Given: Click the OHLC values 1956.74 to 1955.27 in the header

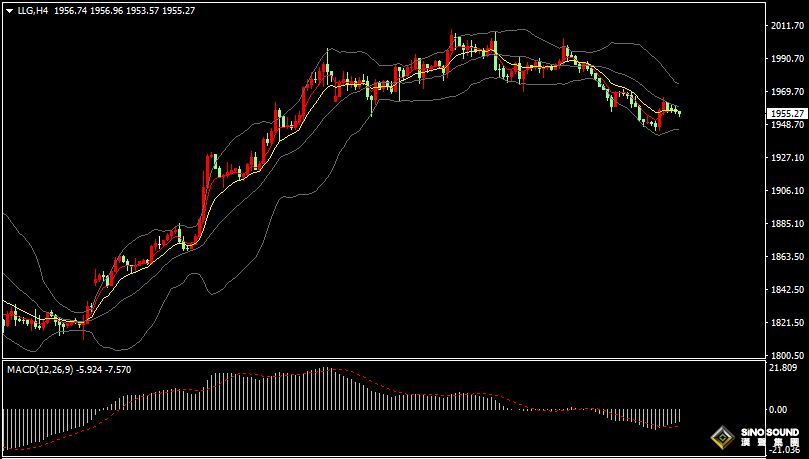Looking at the screenshot, I should [125, 9].
